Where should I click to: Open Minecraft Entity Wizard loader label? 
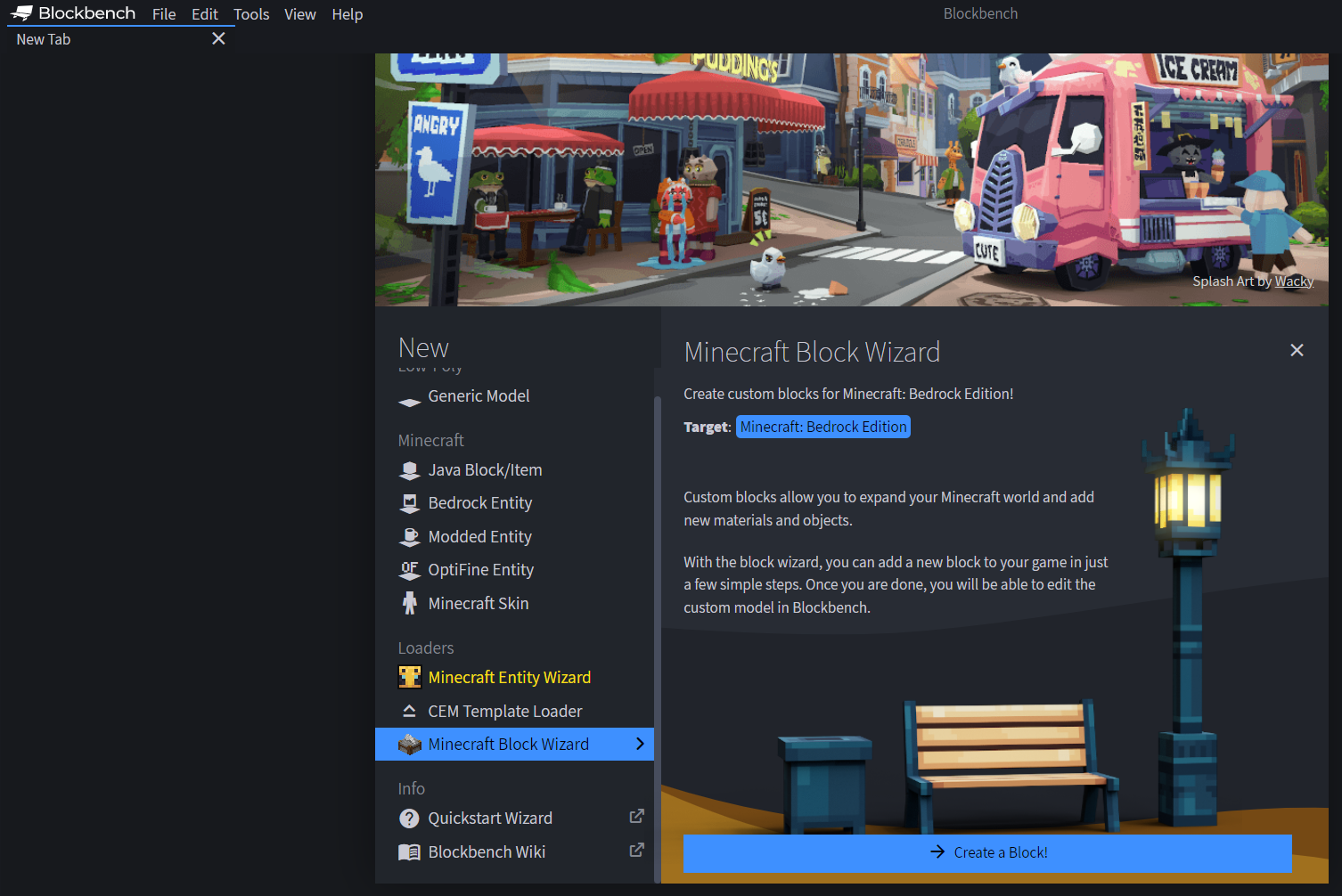tap(510, 678)
